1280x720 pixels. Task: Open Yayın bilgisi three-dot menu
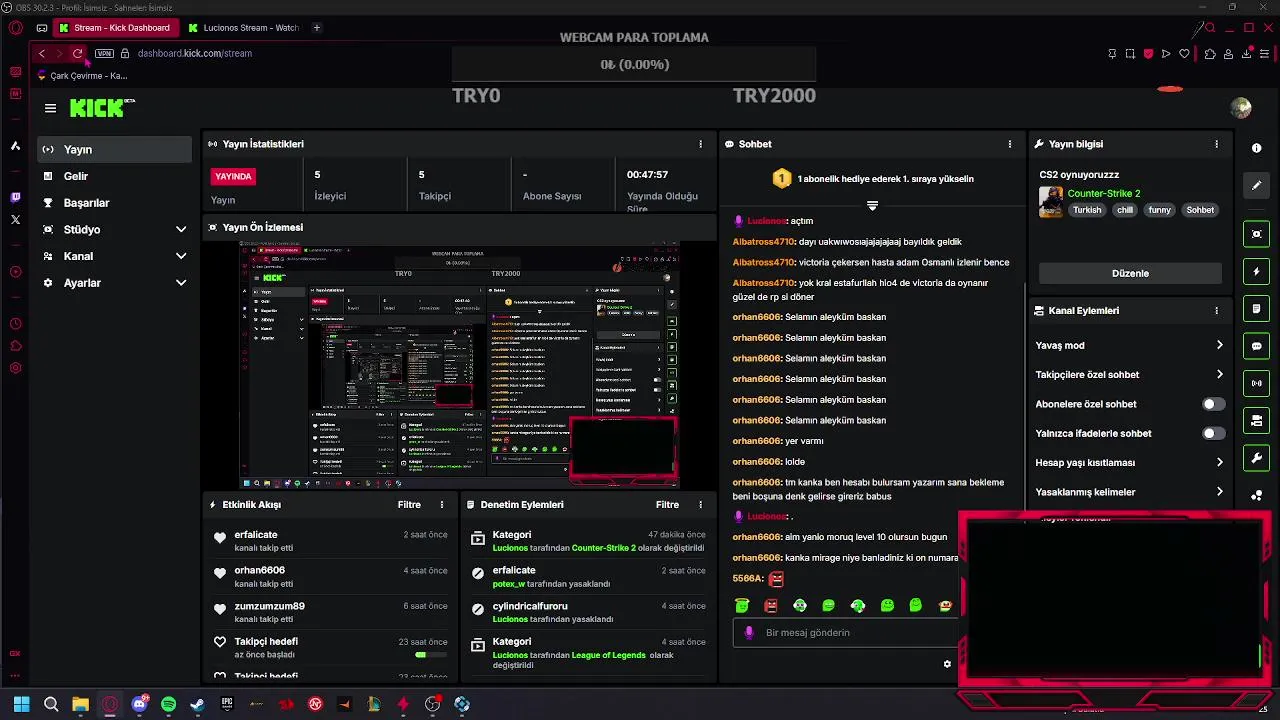pos(1216,144)
